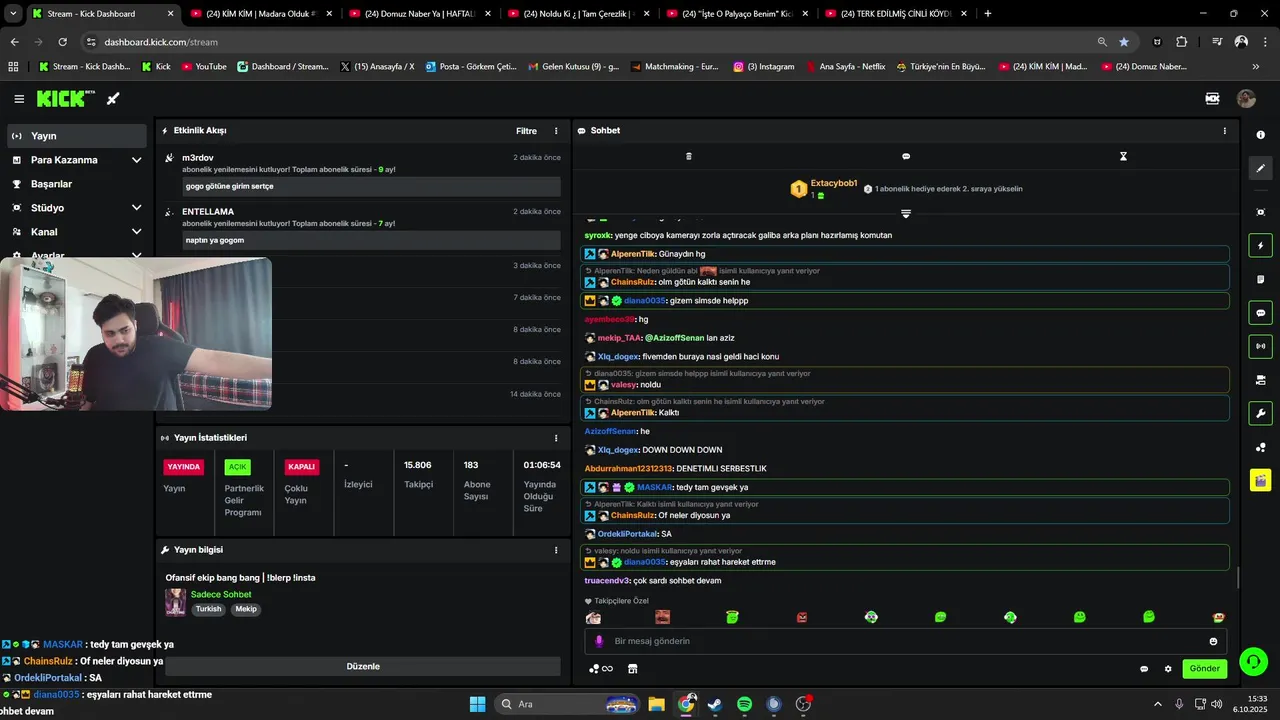Click the lightning bolt activity icon in sidebar
Image resolution: width=1280 pixels, height=720 pixels.
pyautogui.click(x=1260, y=246)
